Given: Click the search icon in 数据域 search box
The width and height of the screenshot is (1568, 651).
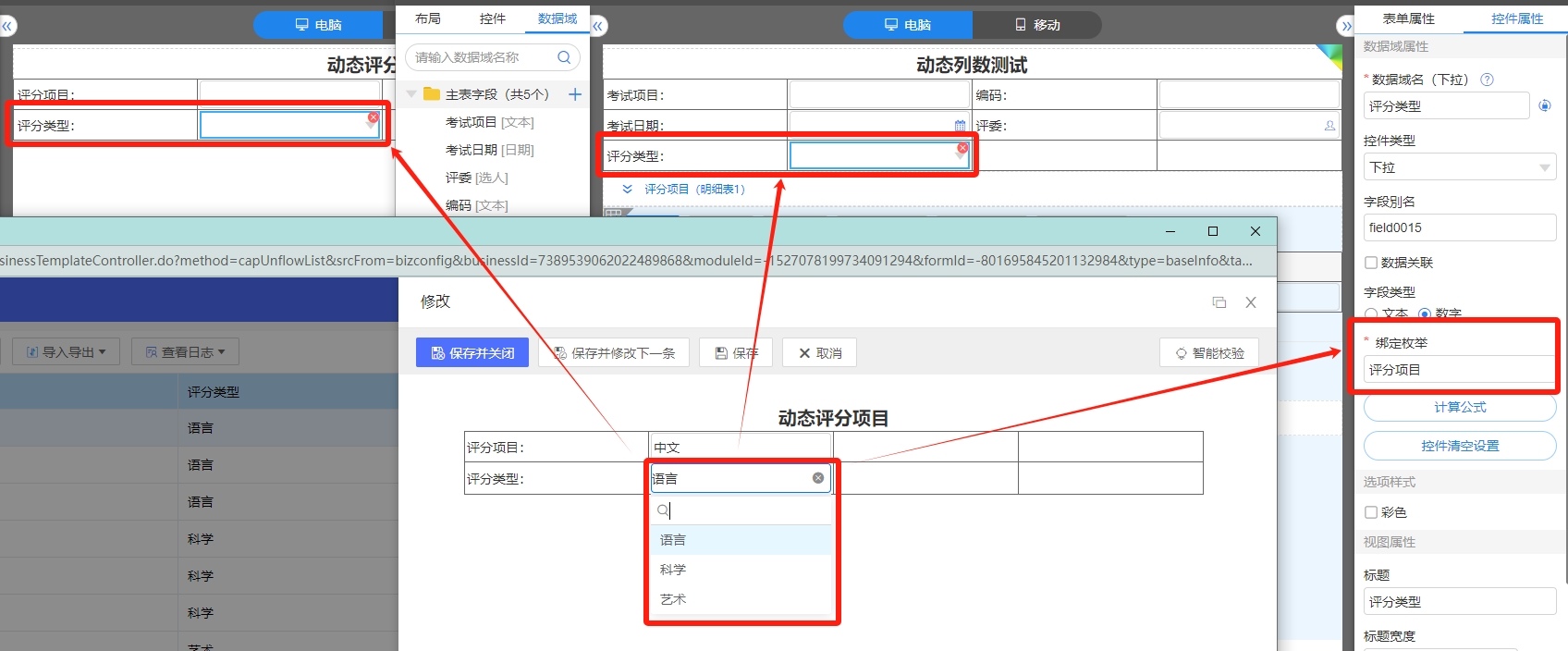Looking at the screenshot, I should pyautogui.click(x=564, y=57).
